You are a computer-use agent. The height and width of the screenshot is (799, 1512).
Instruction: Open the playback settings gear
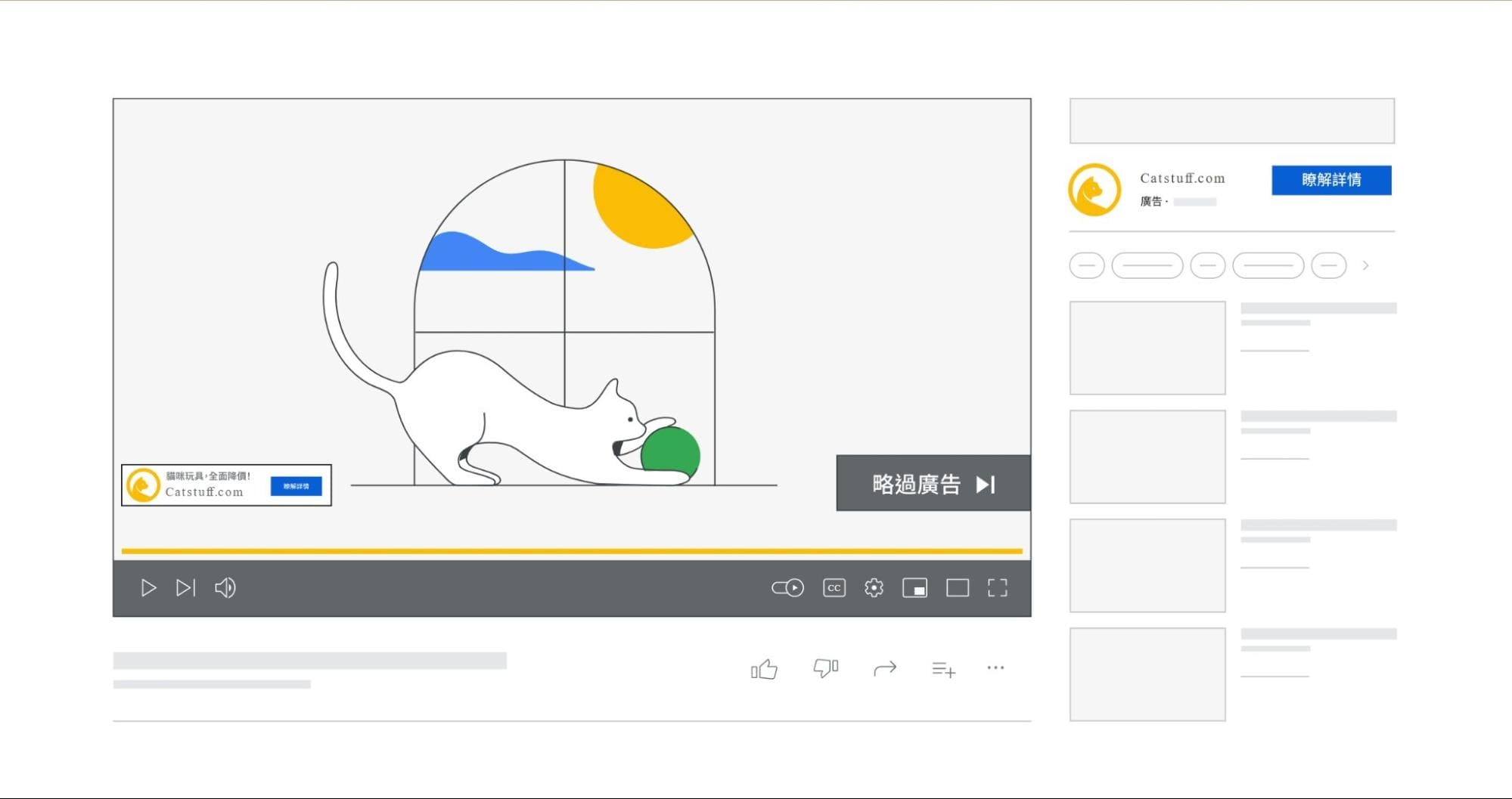pyautogui.click(x=874, y=588)
